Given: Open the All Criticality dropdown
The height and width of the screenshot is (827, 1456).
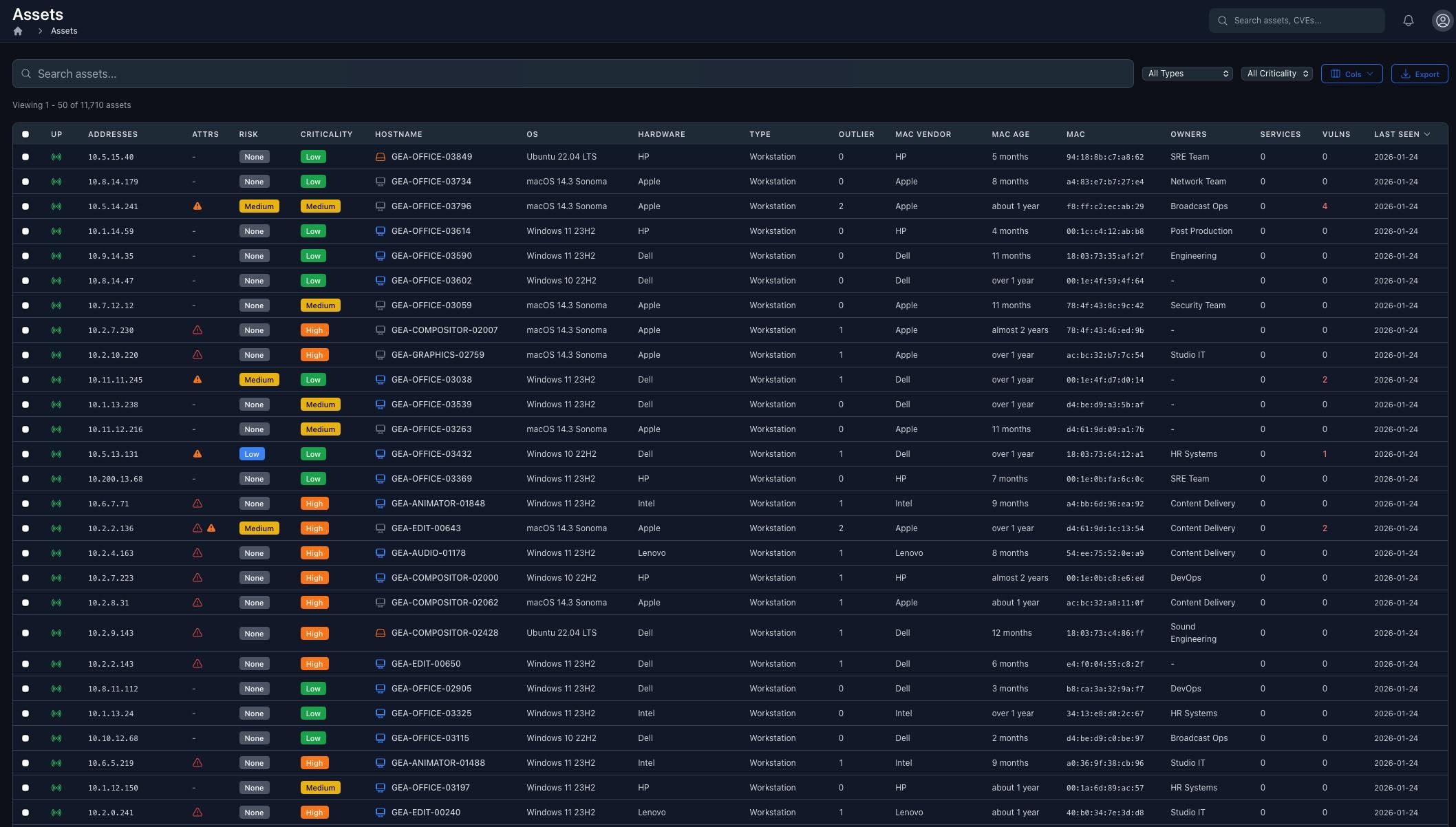Looking at the screenshot, I should (1276, 74).
